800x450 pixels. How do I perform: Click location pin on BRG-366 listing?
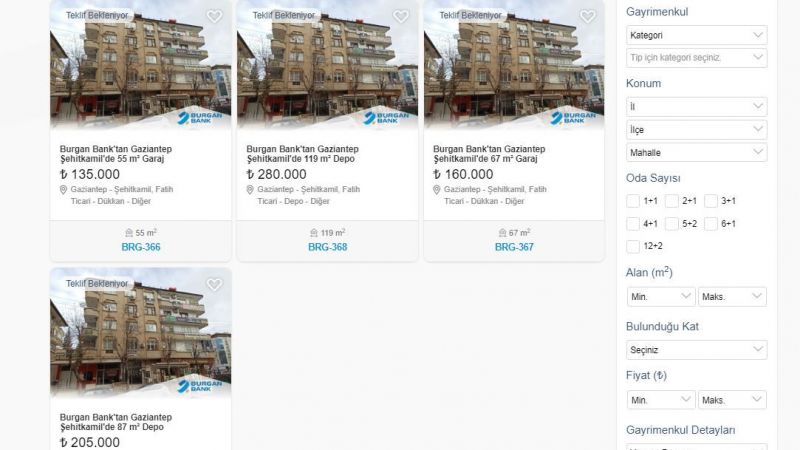click(x=63, y=190)
